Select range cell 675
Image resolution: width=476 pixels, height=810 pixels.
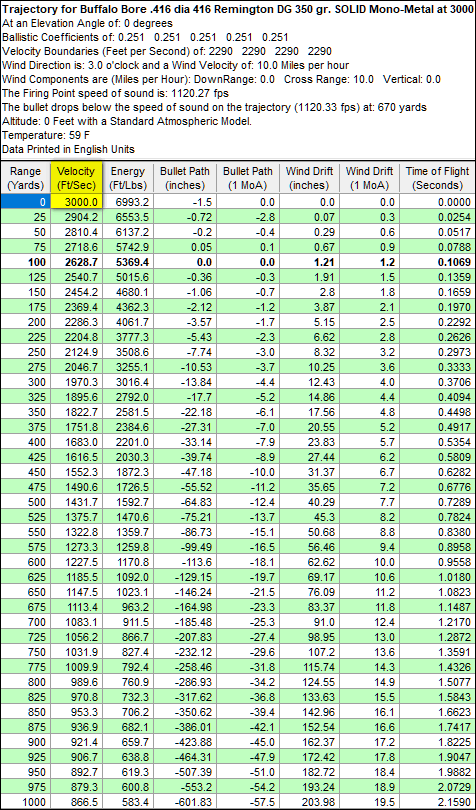(25, 605)
